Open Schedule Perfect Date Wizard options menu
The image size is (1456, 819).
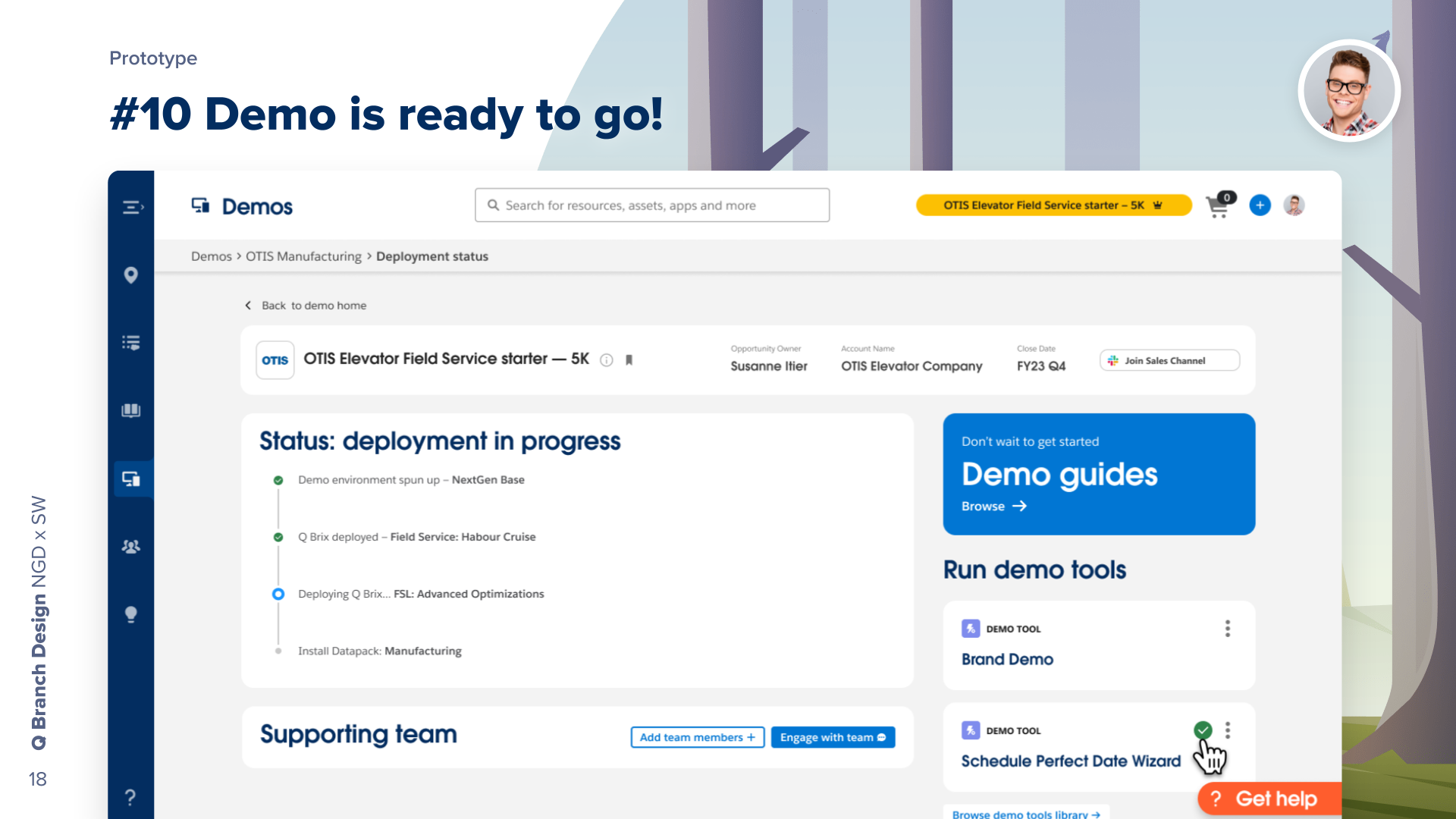[x=1228, y=730]
